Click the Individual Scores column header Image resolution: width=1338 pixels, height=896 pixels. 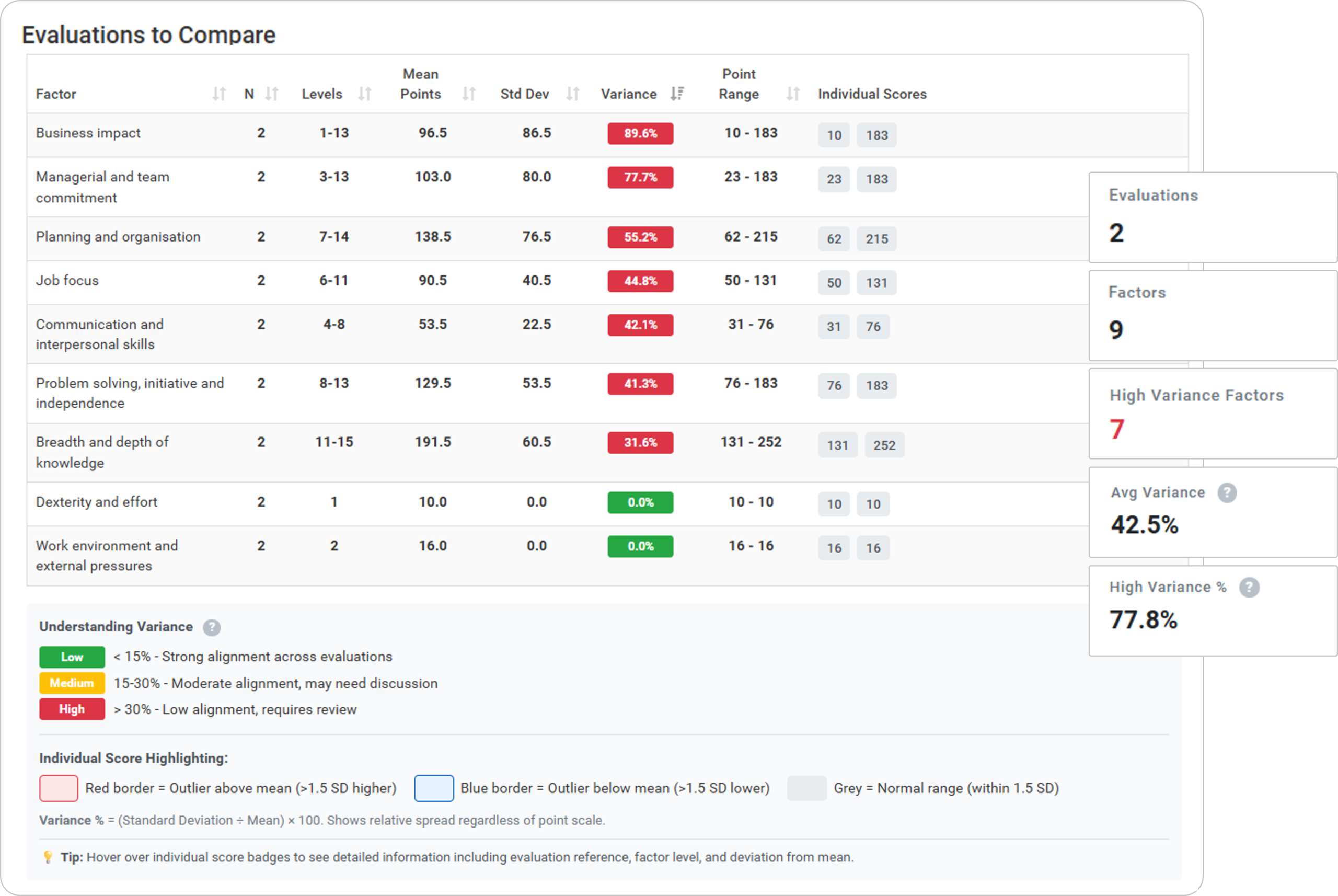[872, 94]
